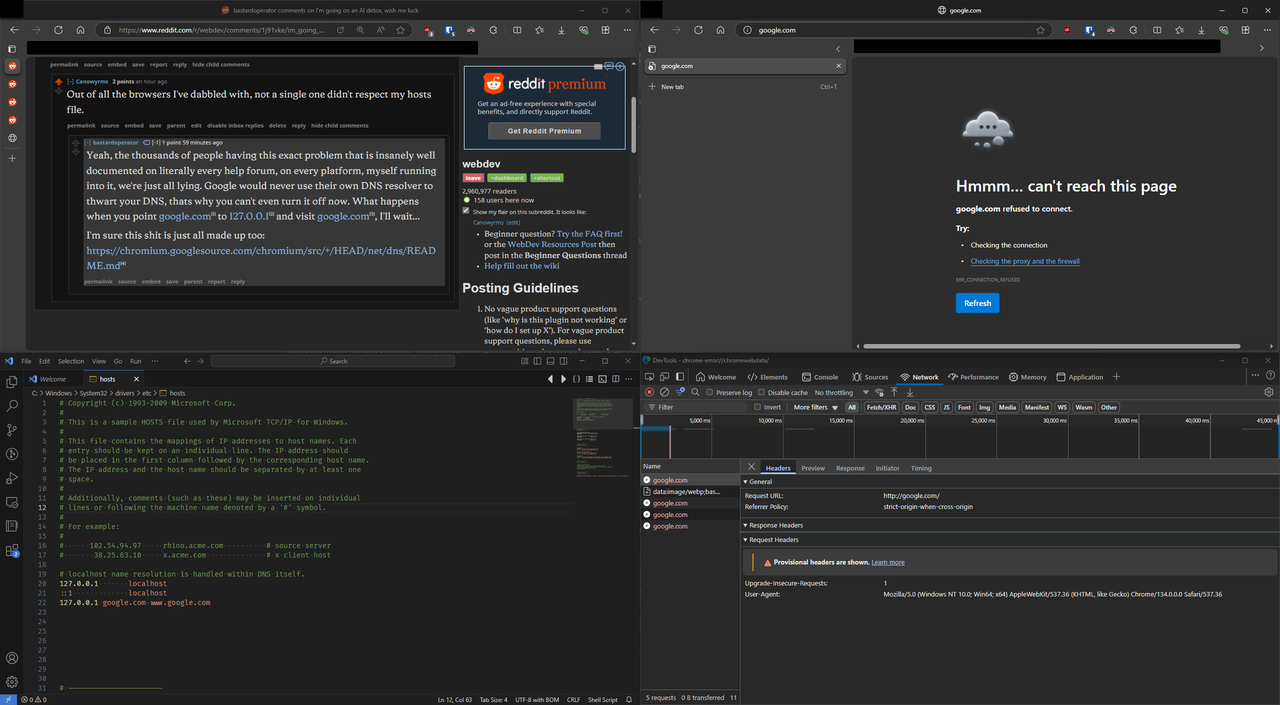This screenshot has height=705, width=1280.
Task: Click the Import HAR upload arrow in DevTools
Action: (x=894, y=392)
